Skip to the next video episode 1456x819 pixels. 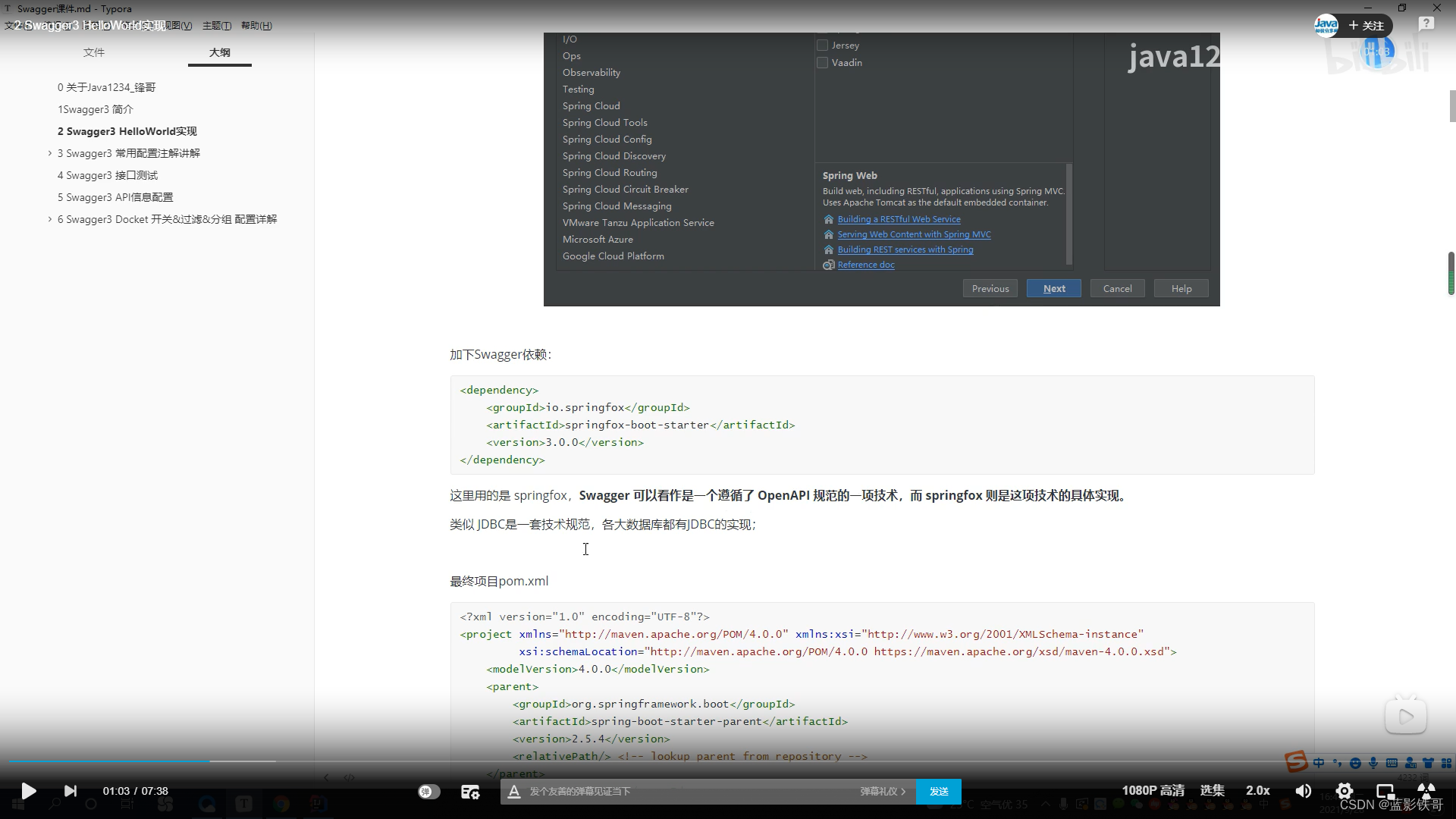point(71,791)
